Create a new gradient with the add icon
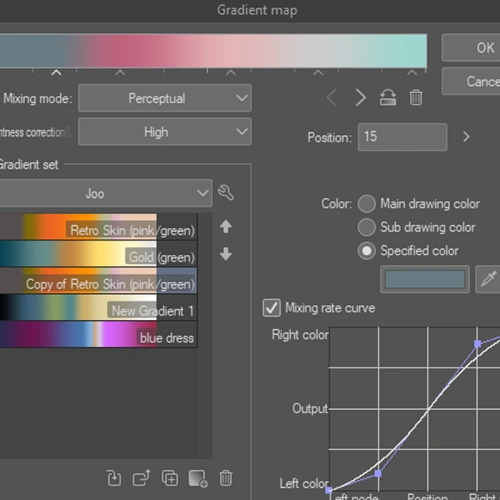 point(198,479)
